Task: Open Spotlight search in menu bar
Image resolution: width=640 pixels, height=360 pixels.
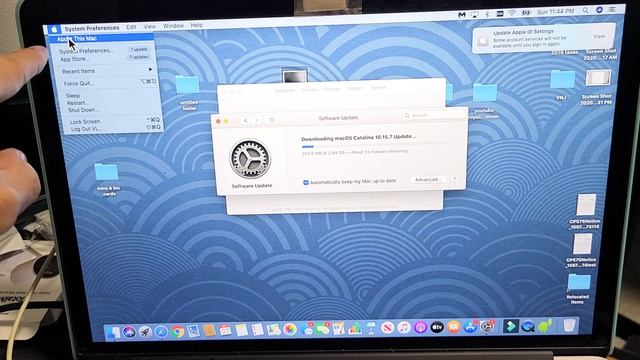Action: tap(585, 11)
